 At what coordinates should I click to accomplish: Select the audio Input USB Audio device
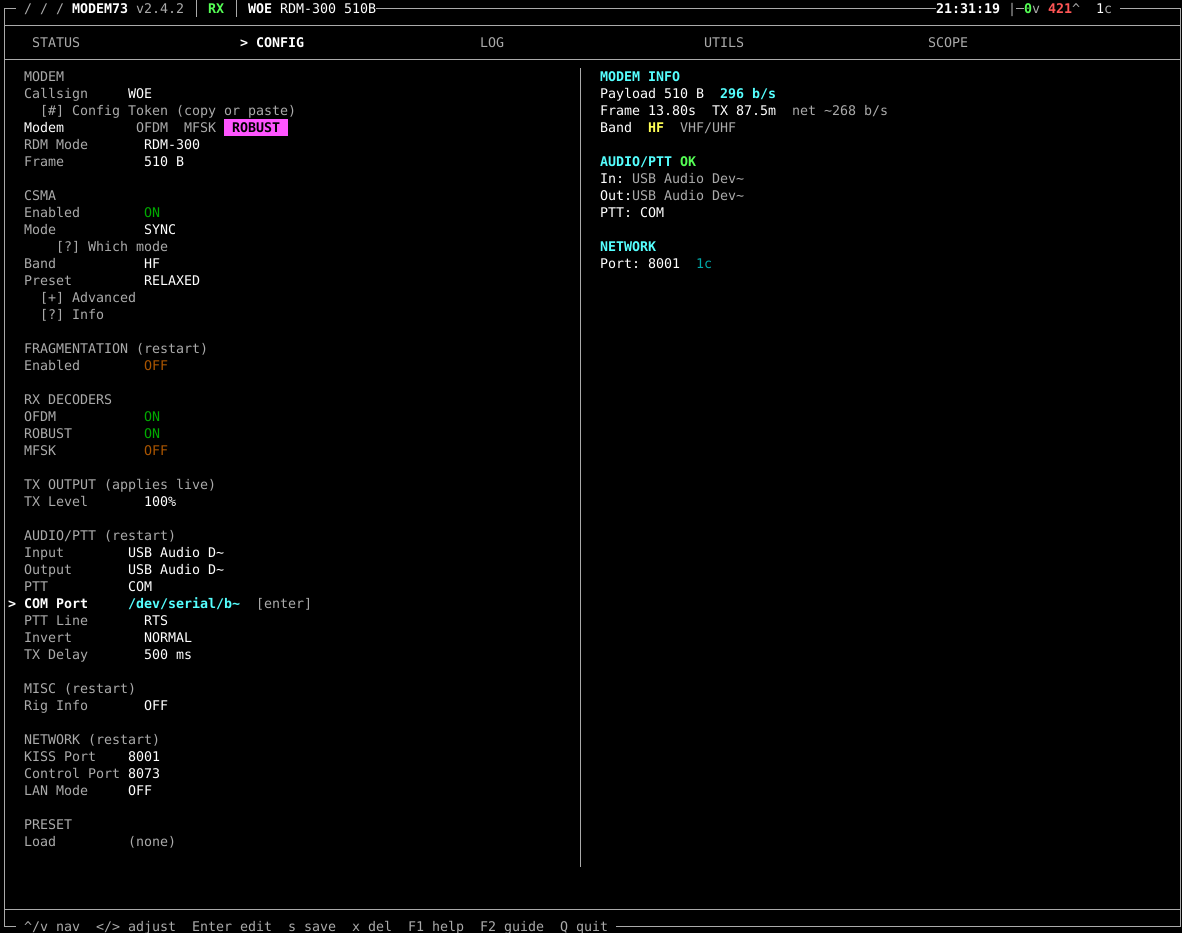point(176,553)
